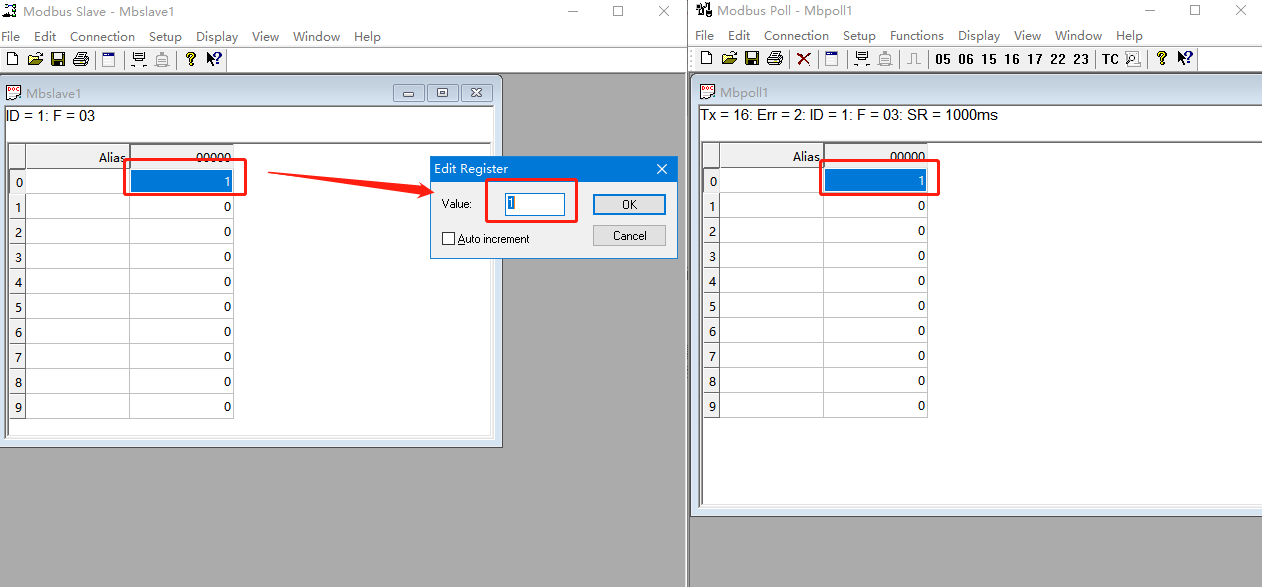The image size is (1262, 587).
Task: Click OK in the Edit Register dialog
Action: 629,204
